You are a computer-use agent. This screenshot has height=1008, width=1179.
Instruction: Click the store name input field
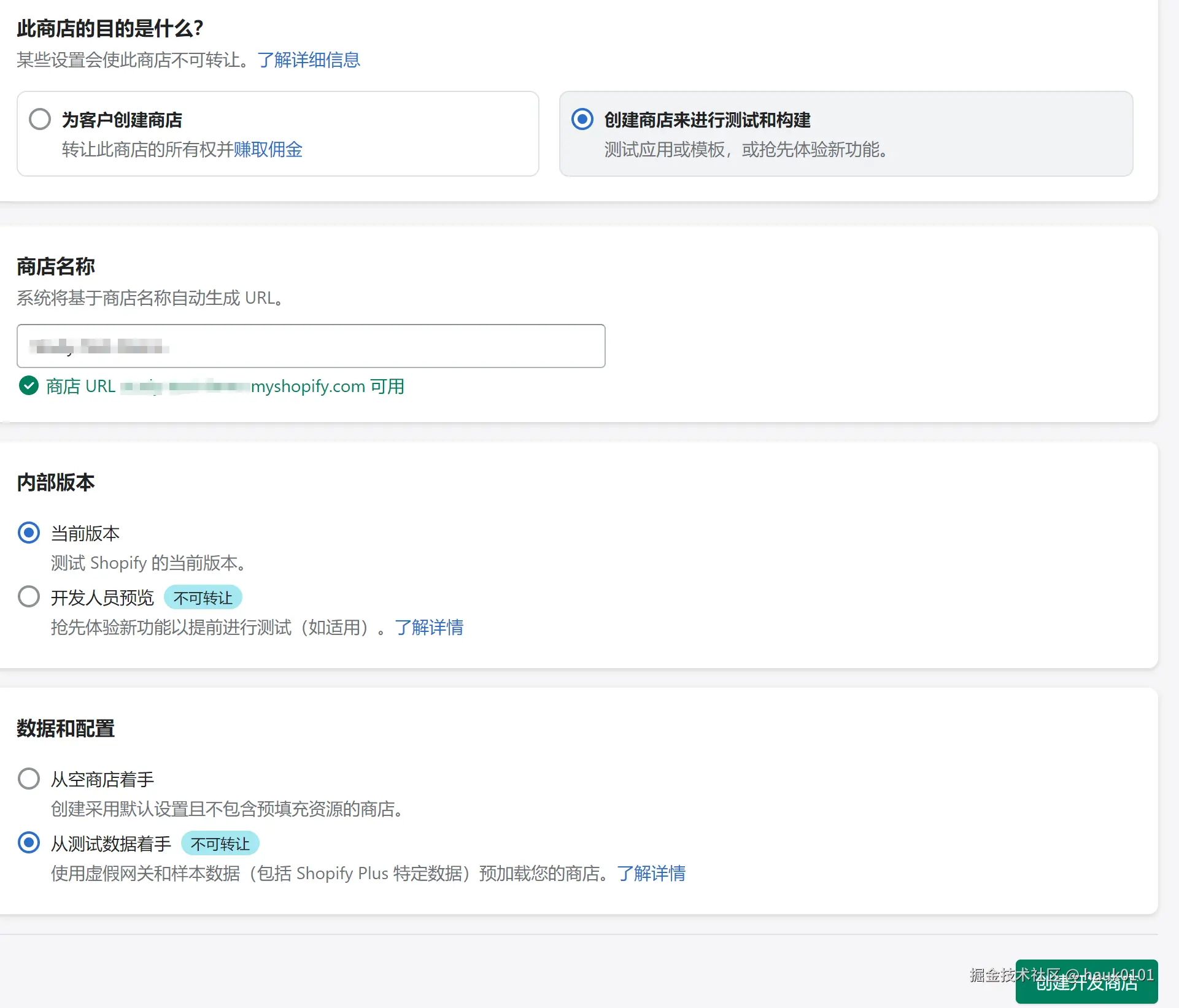tap(311, 345)
